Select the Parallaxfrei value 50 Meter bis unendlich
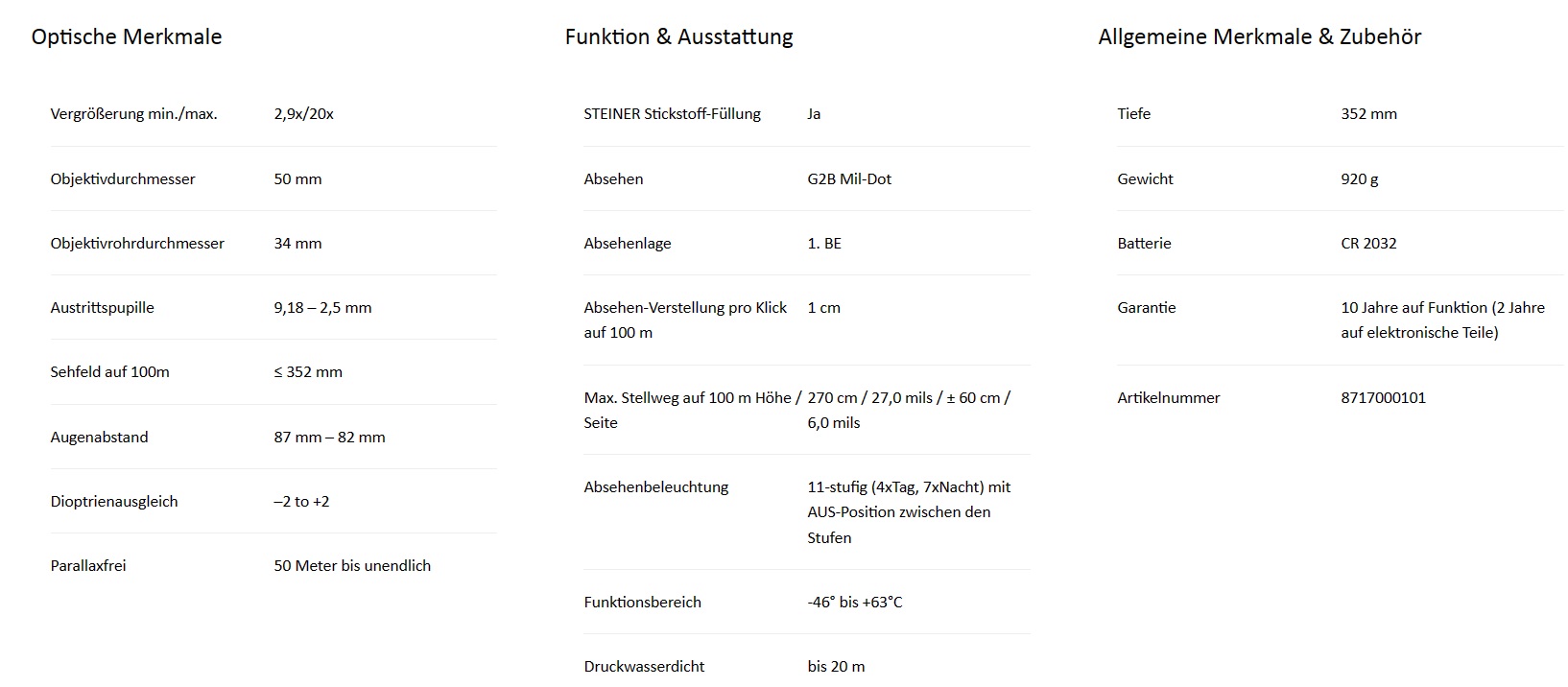Screen dimensions: 1568x687 point(352,566)
